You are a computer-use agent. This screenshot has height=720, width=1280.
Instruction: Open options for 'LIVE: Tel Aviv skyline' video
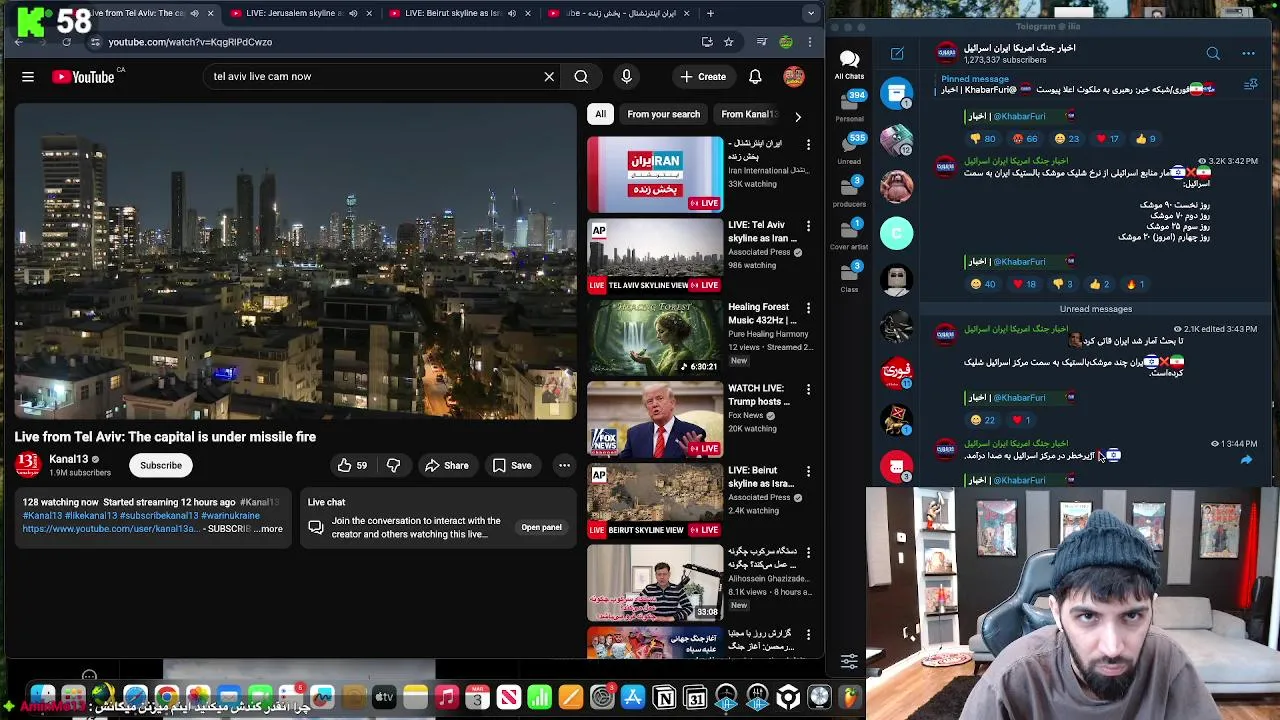pyautogui.click(x=808, y=227)
